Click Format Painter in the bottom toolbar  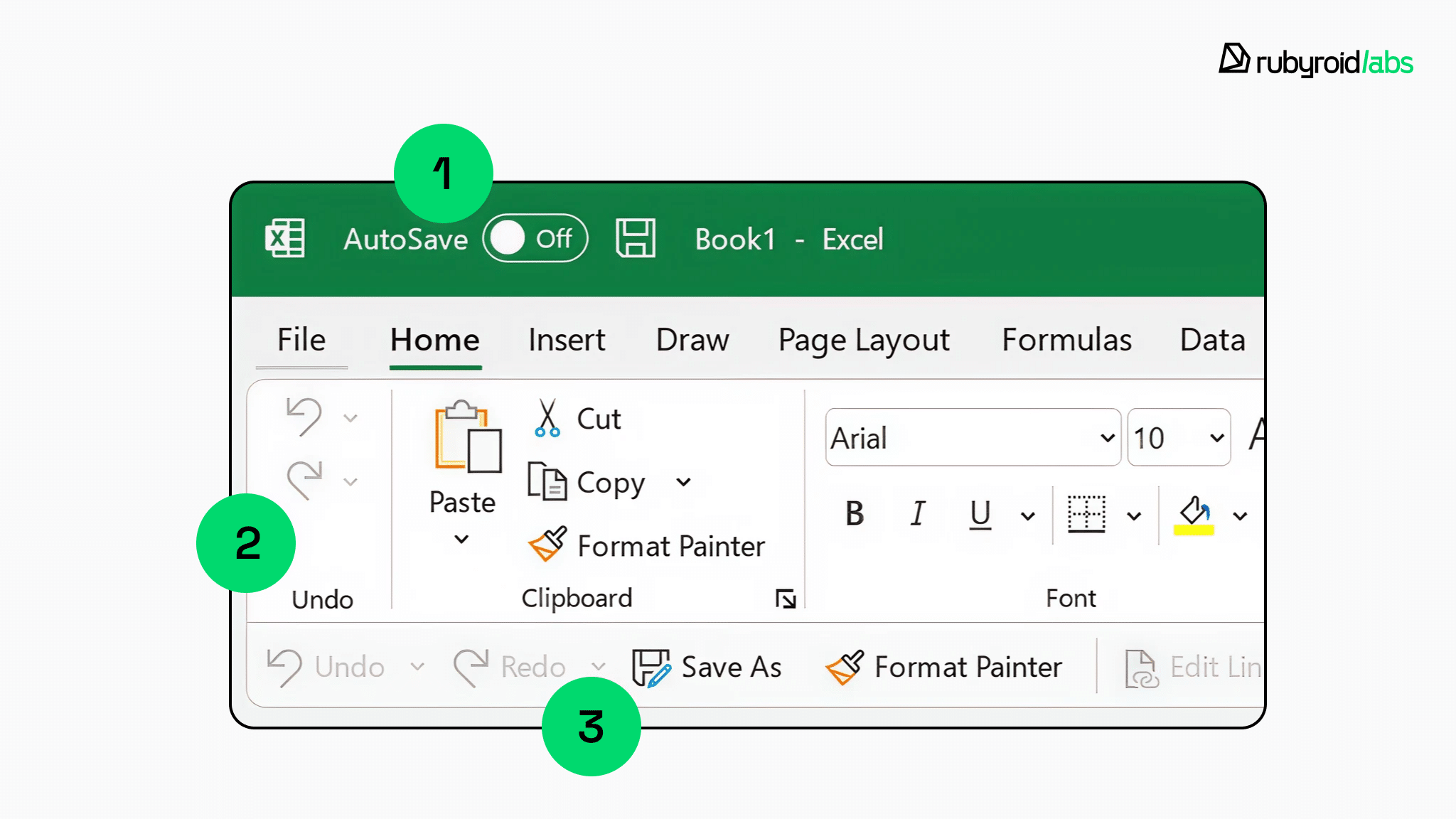pos(944,668)
